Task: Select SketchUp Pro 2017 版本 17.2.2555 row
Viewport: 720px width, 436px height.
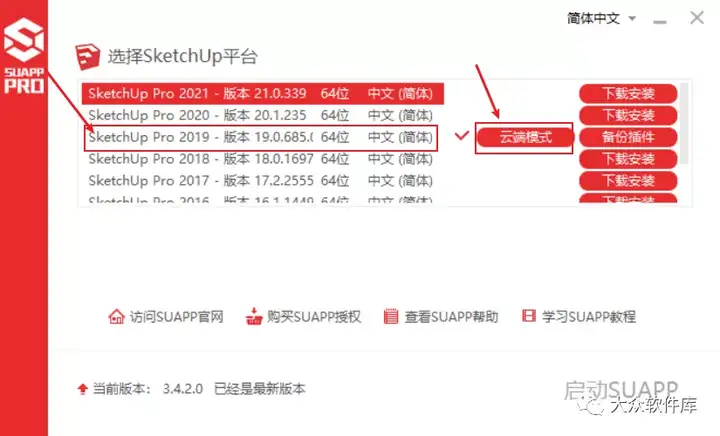Action: 262,180
